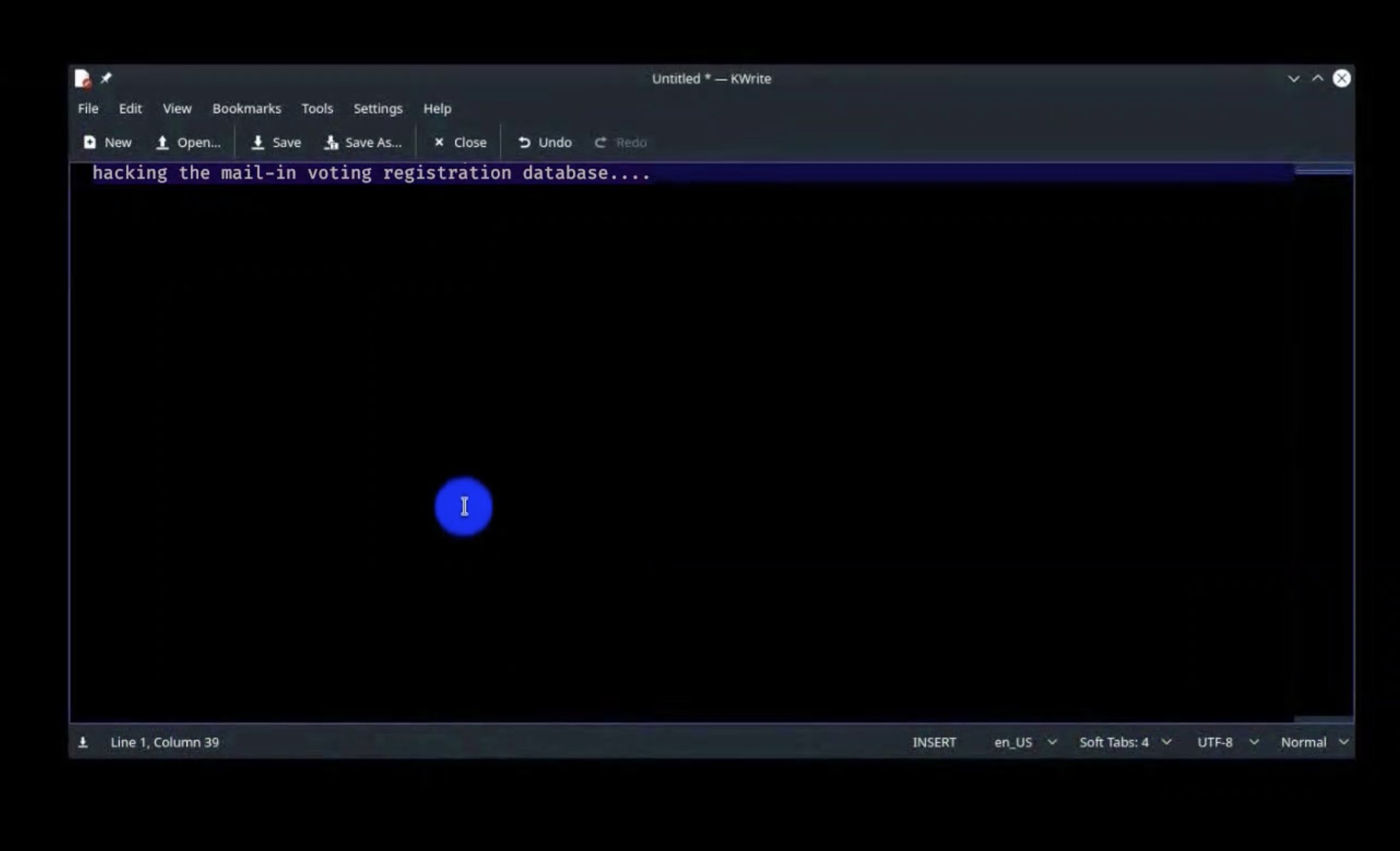Click the KWrite document icon in title bar
Image resolution: width=1400 pixels, height=851 pixels.
[x=83, y=78]
